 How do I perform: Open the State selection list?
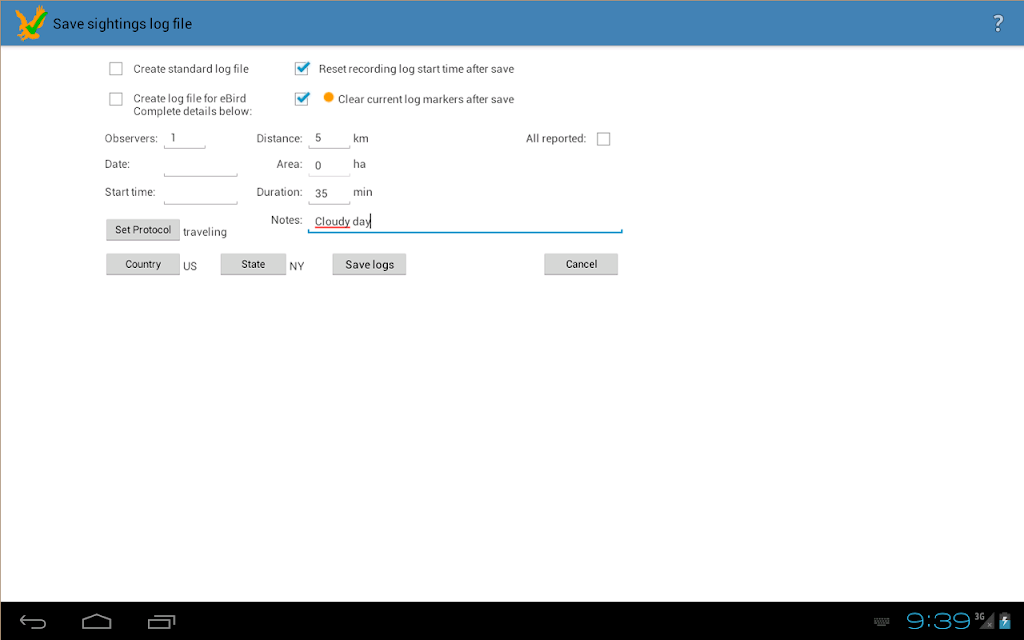click(253, 264)
